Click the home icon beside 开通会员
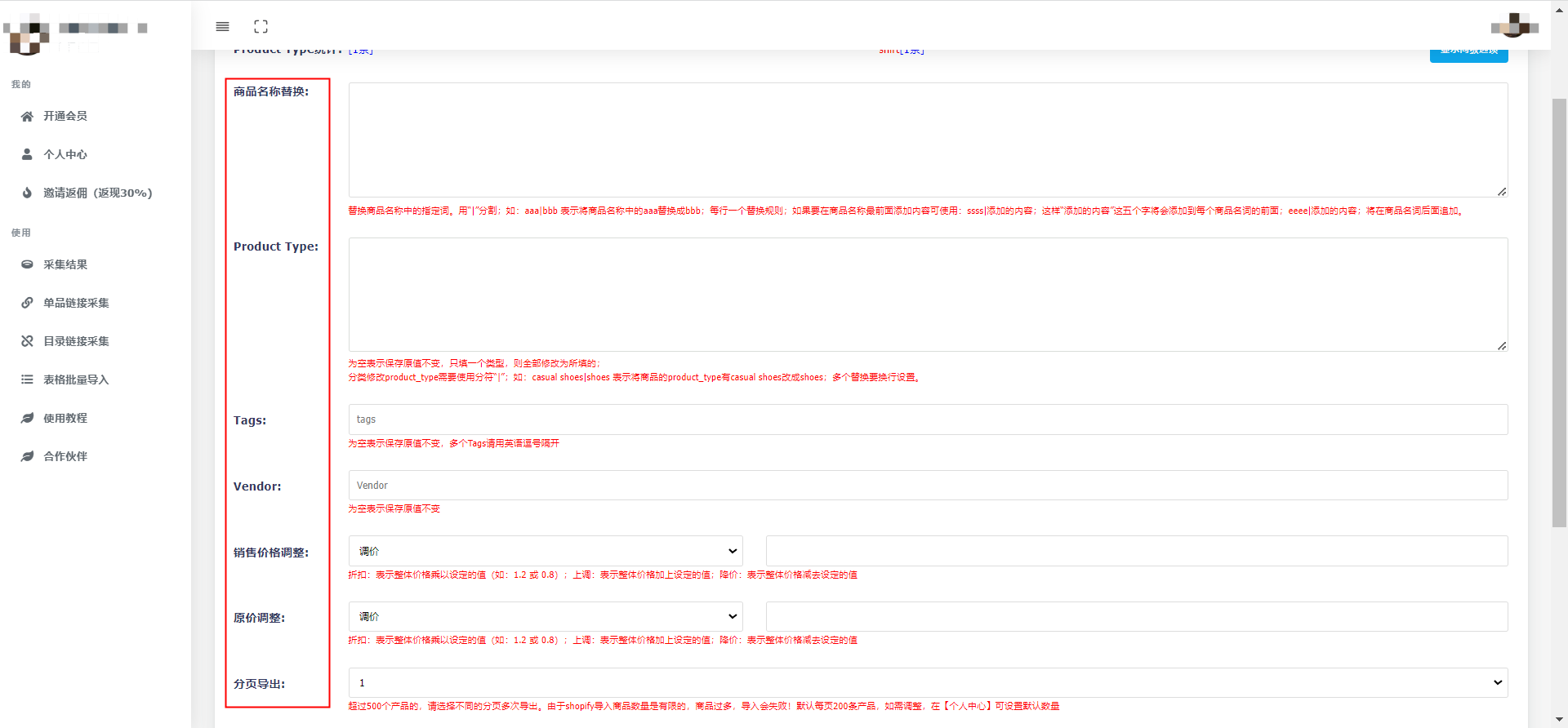This screenshot has height=728, width=1568. (x=27, y=117)
